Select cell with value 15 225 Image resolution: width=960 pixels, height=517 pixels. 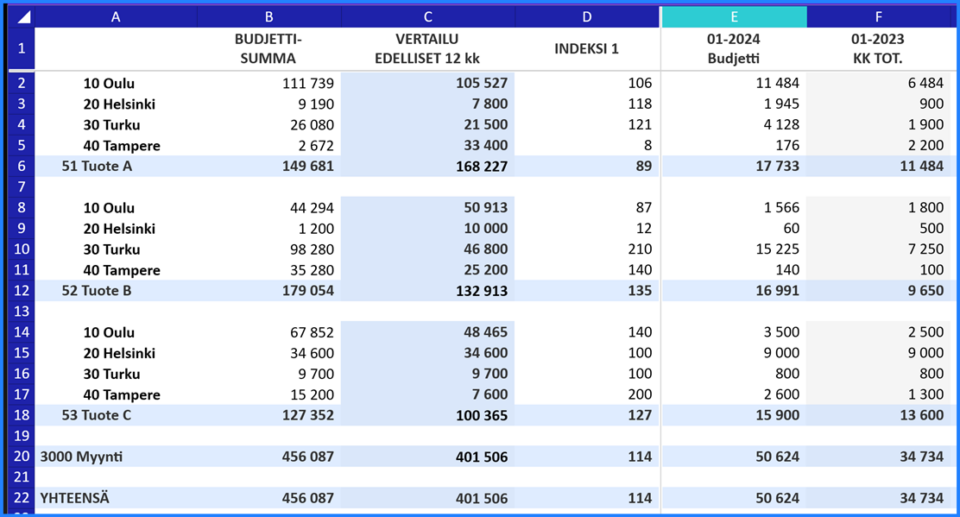pos(733,249)
